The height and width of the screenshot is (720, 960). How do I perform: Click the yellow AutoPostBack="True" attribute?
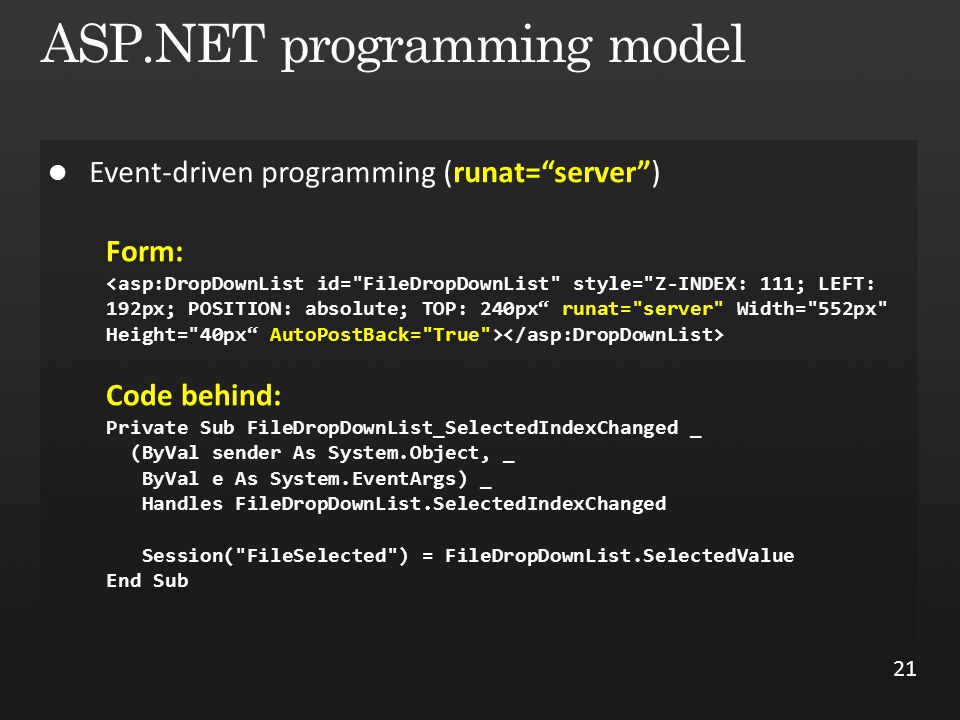[380, 335]
